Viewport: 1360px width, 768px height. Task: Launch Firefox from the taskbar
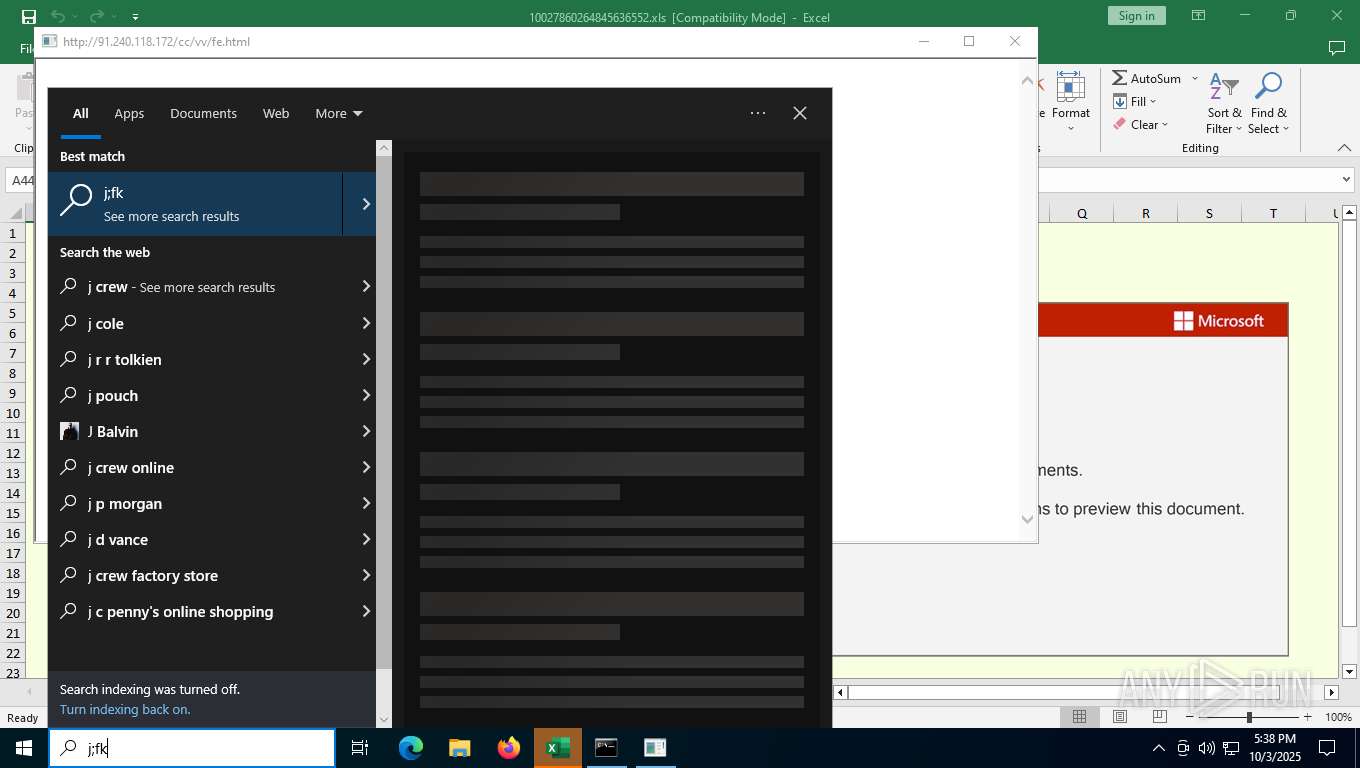coord(509,748)
